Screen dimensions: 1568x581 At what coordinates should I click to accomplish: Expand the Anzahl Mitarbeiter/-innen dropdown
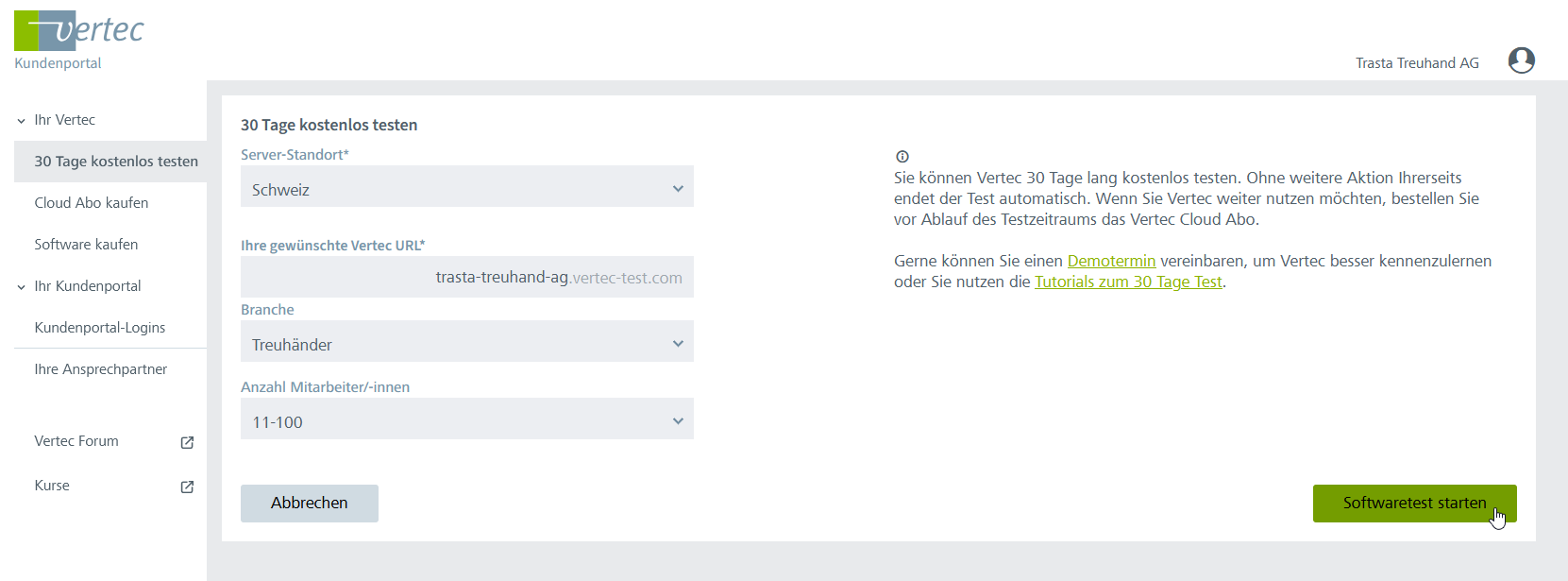pos(466,421)
